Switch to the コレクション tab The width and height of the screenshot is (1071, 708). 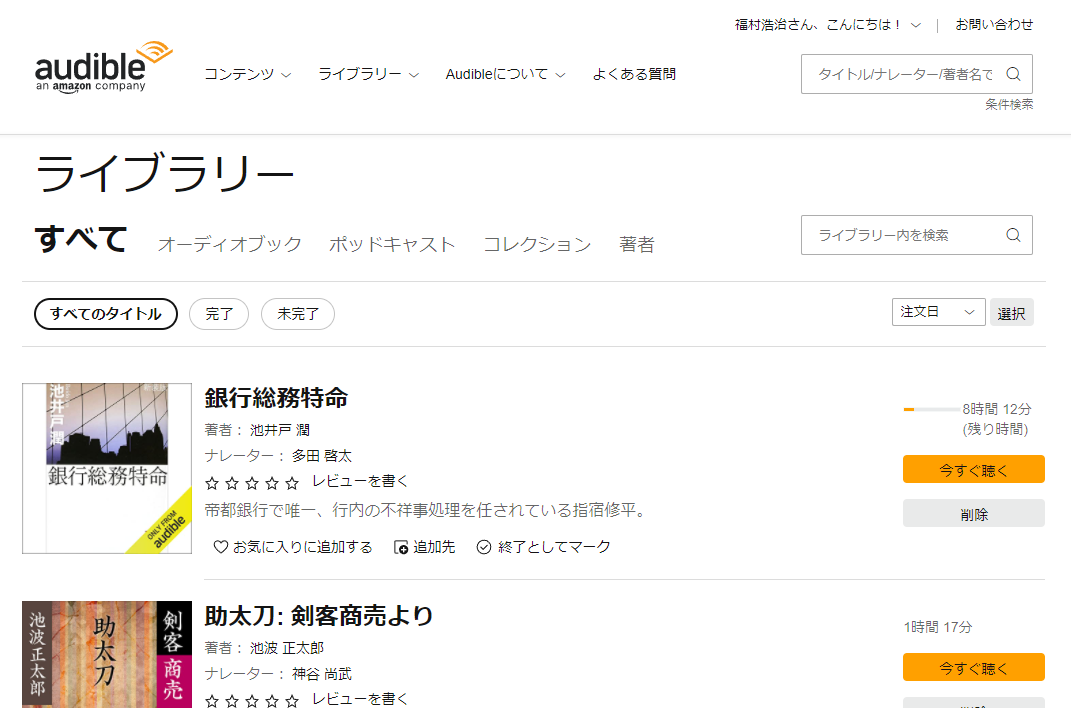(537, 244)
